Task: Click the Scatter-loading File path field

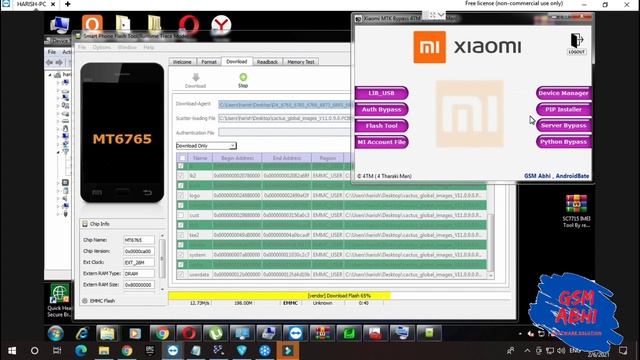Action: click(285, 118)
